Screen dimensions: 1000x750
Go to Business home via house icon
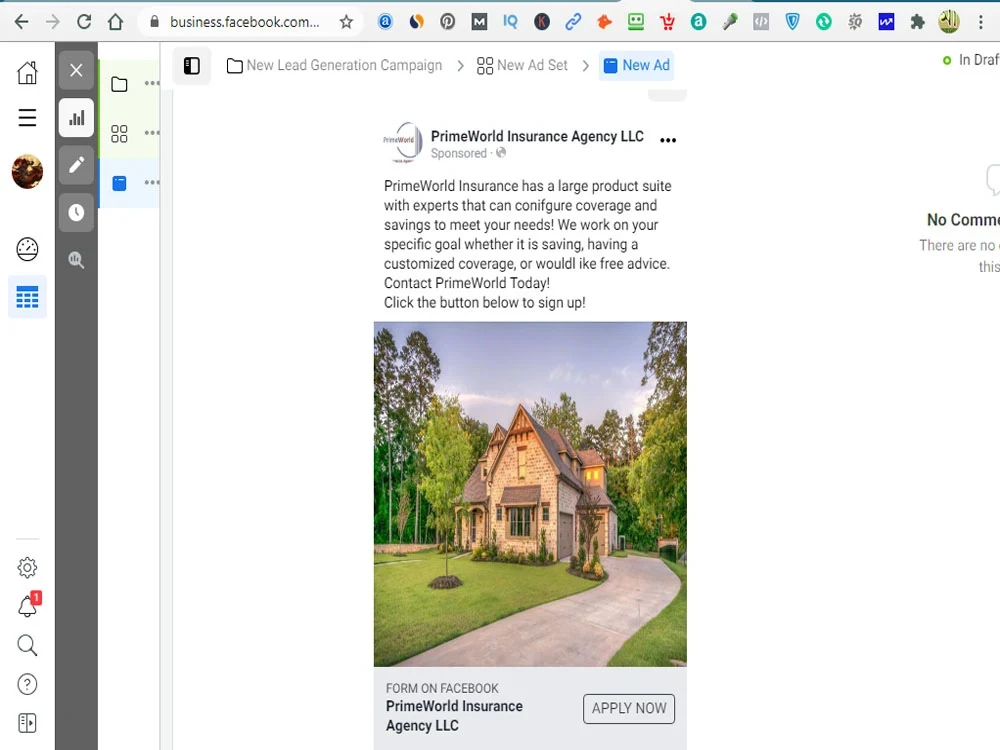click(x=27, y=73)
